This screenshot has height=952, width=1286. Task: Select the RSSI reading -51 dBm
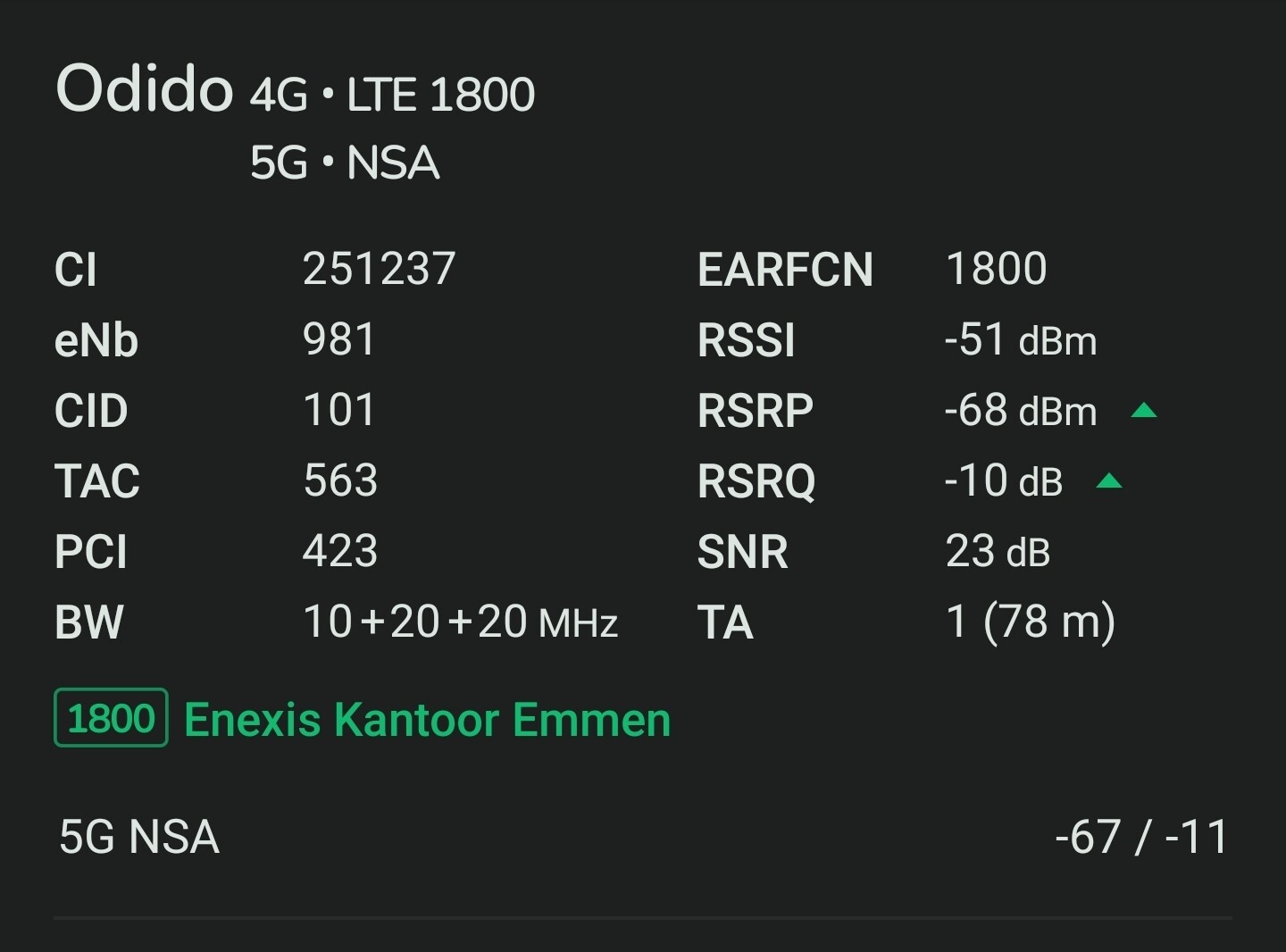pyautogui.click(x=1020, y=340)
